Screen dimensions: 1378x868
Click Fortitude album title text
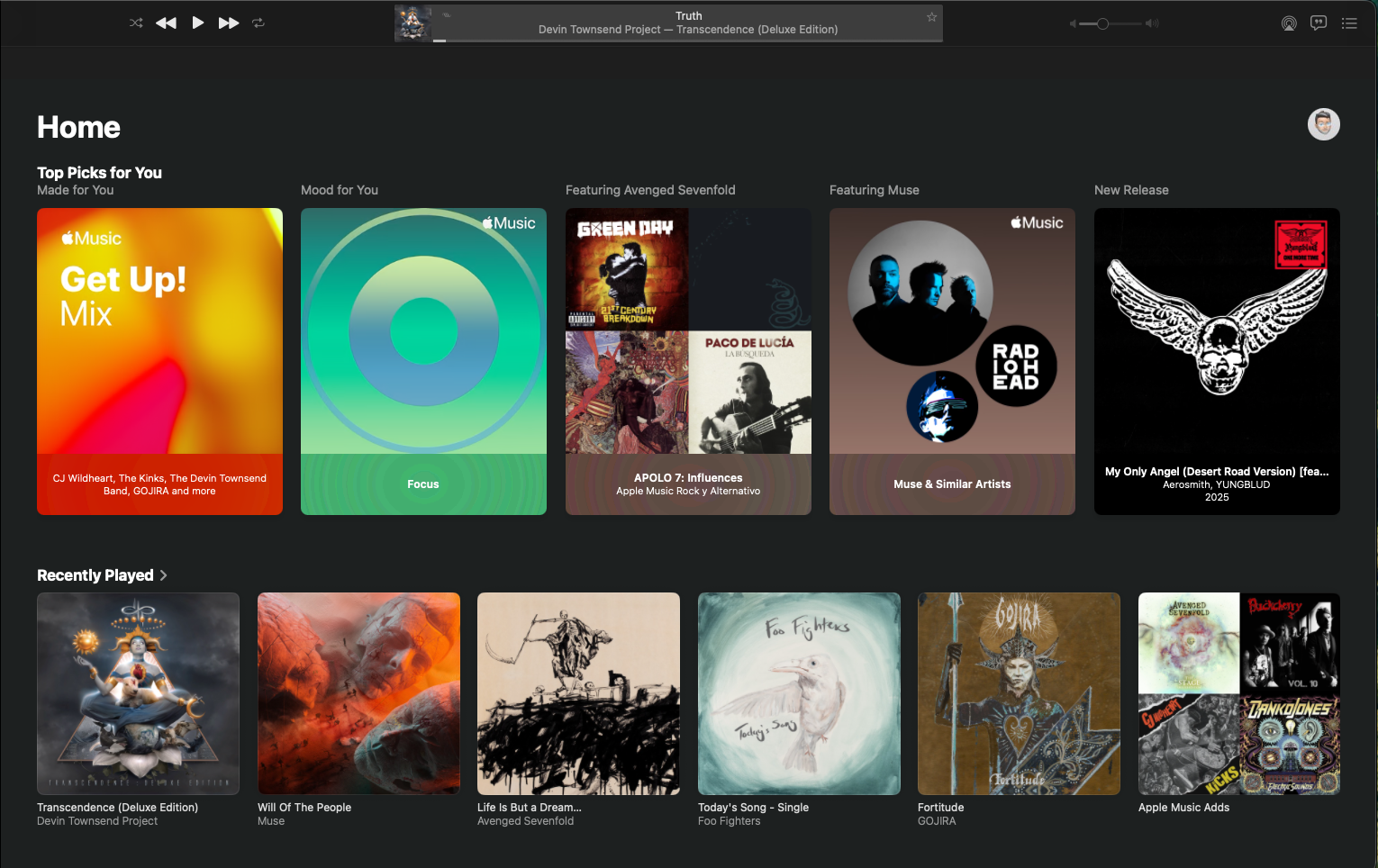pos(940,808)
